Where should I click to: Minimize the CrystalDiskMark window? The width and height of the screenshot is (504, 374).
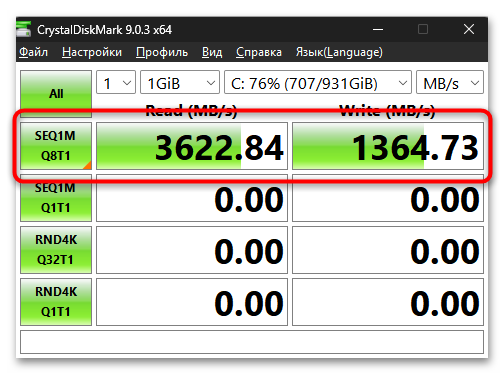(378, 29)
